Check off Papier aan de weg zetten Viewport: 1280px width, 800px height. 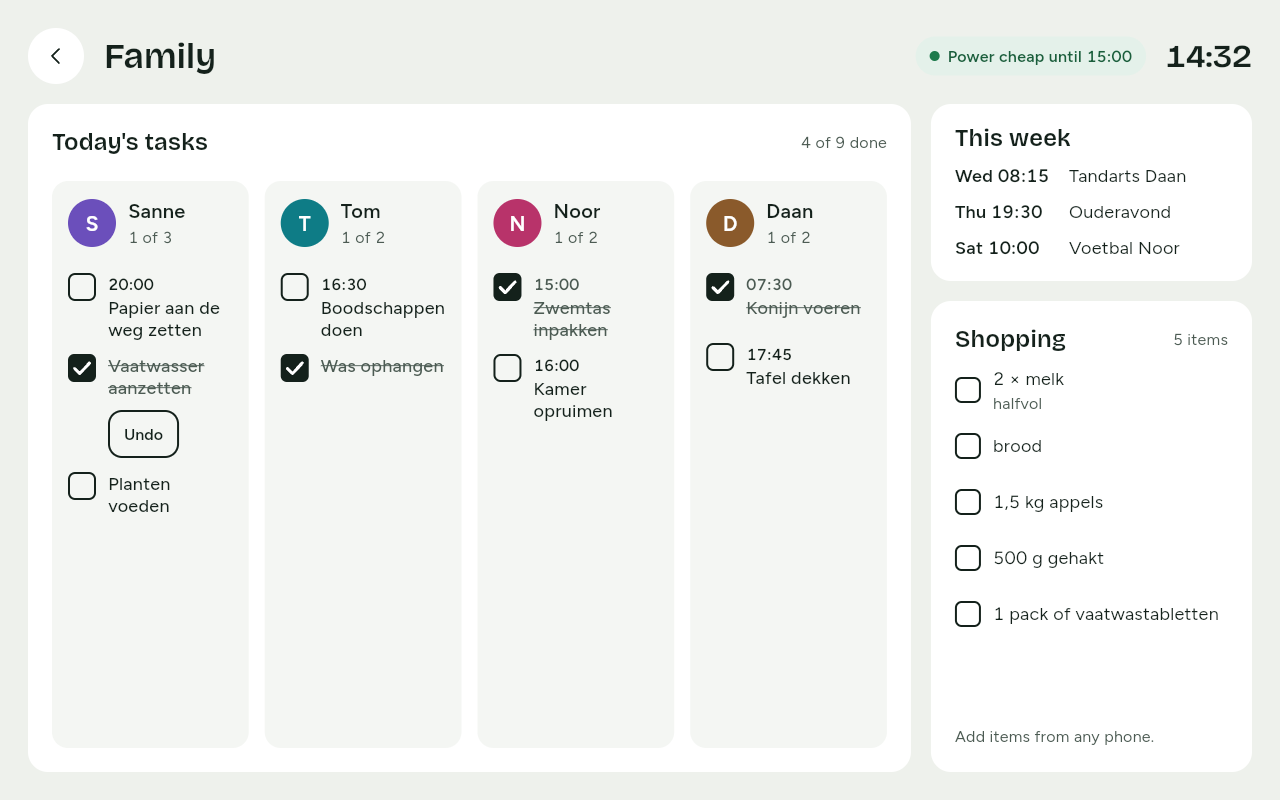coord(82,287)
